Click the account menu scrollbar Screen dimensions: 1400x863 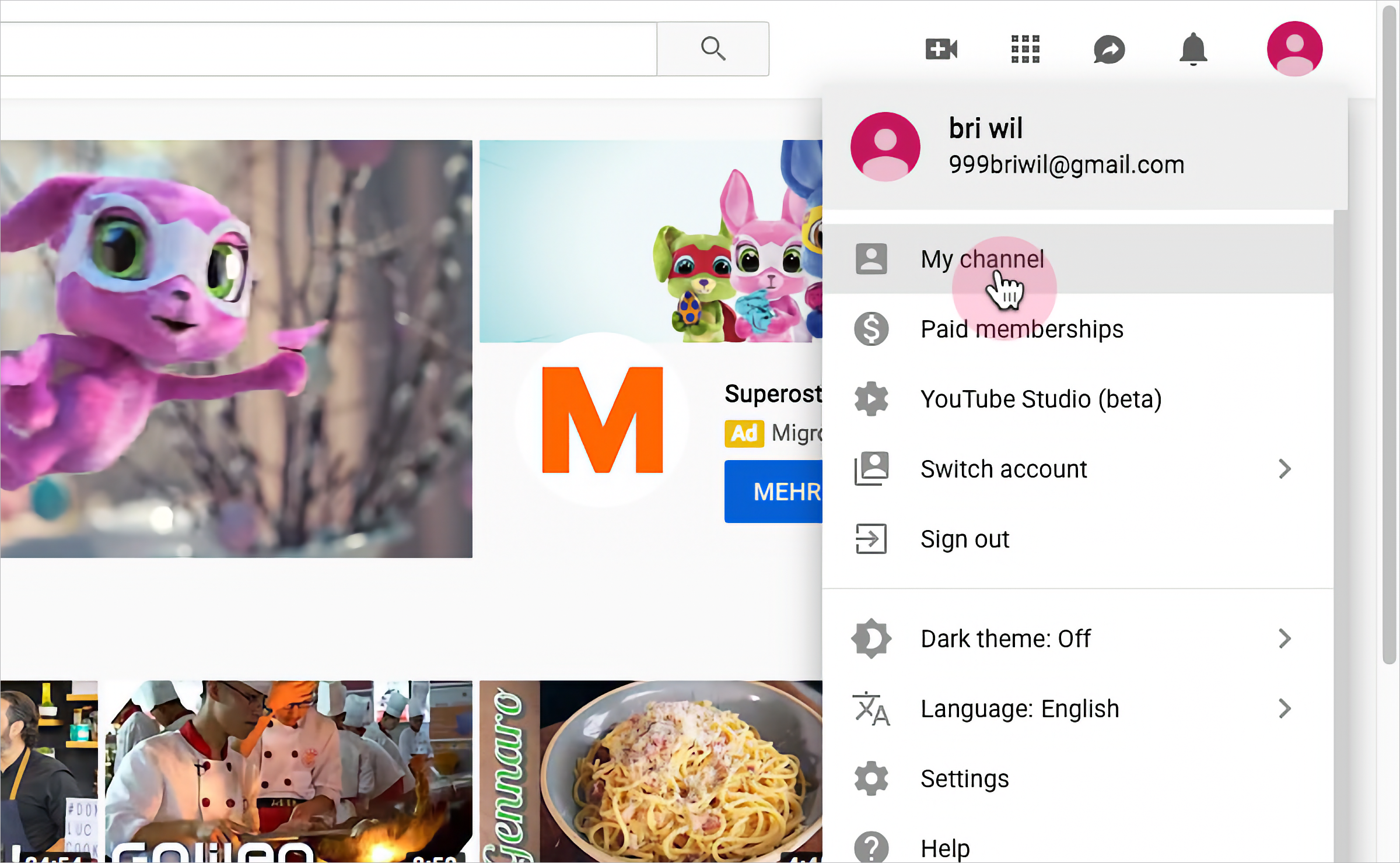pyautogui.click(x=1340, y=536)
